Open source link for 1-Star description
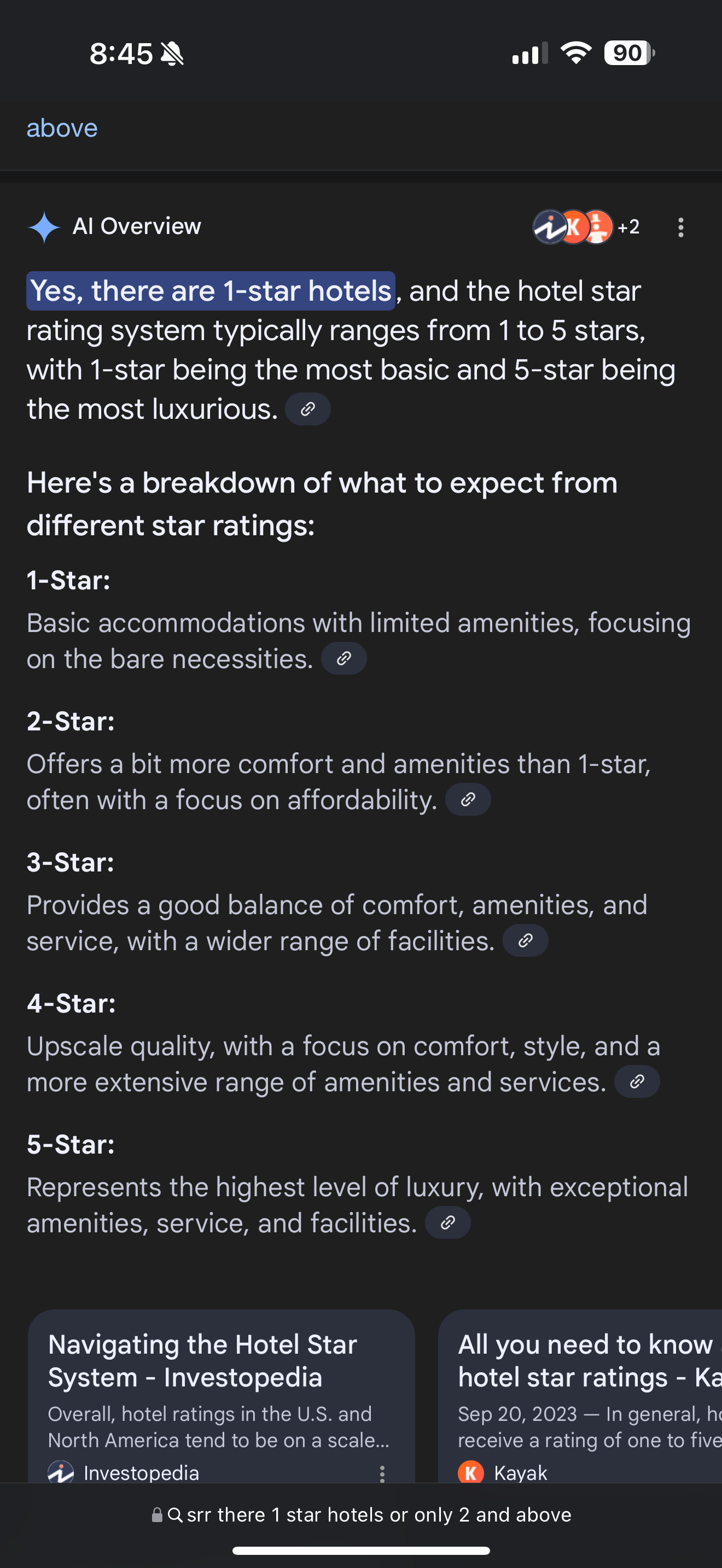Viewport: 722px width, 1568px height. point(344,659)
